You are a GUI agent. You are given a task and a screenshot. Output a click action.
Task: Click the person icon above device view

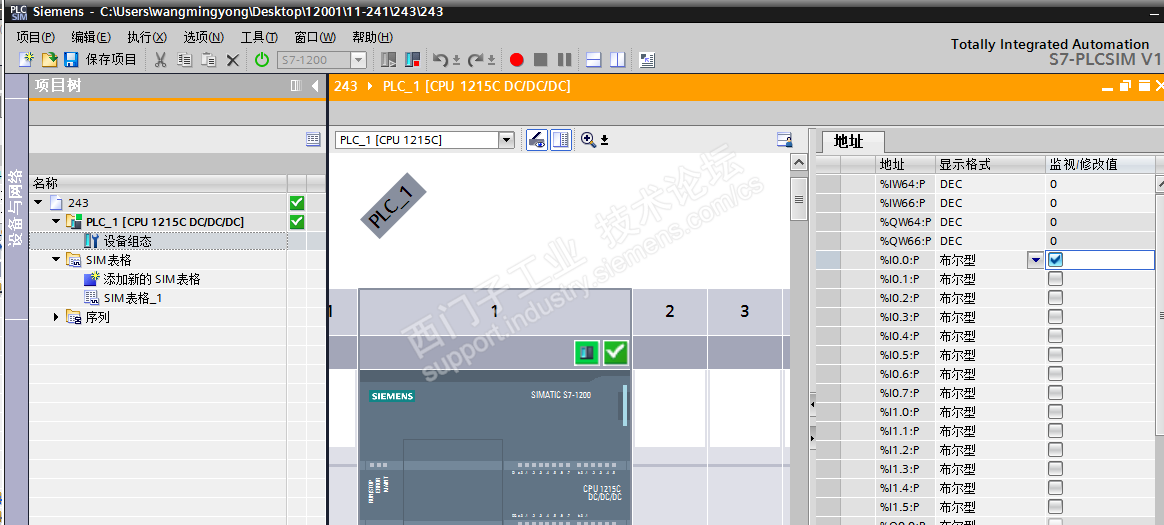785,140
